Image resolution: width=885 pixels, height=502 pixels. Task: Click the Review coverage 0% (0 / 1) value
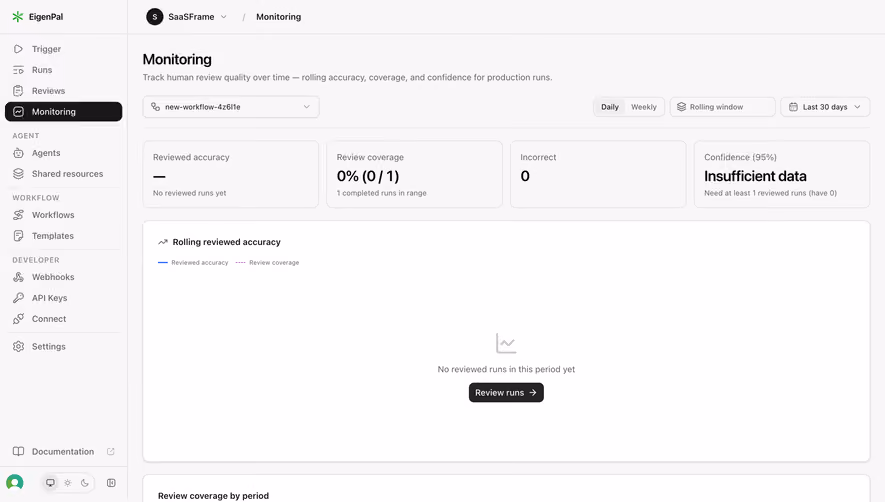pos(368,176)
